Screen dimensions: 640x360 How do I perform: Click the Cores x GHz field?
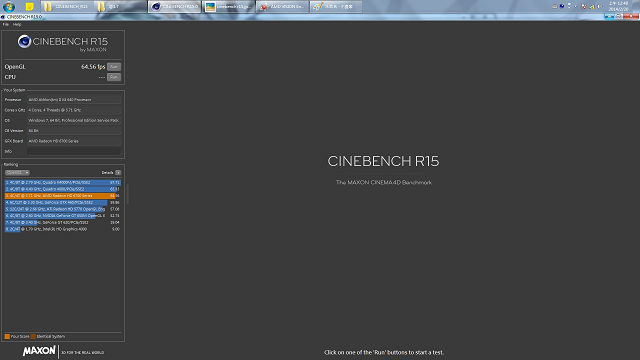tap(74, 110)
